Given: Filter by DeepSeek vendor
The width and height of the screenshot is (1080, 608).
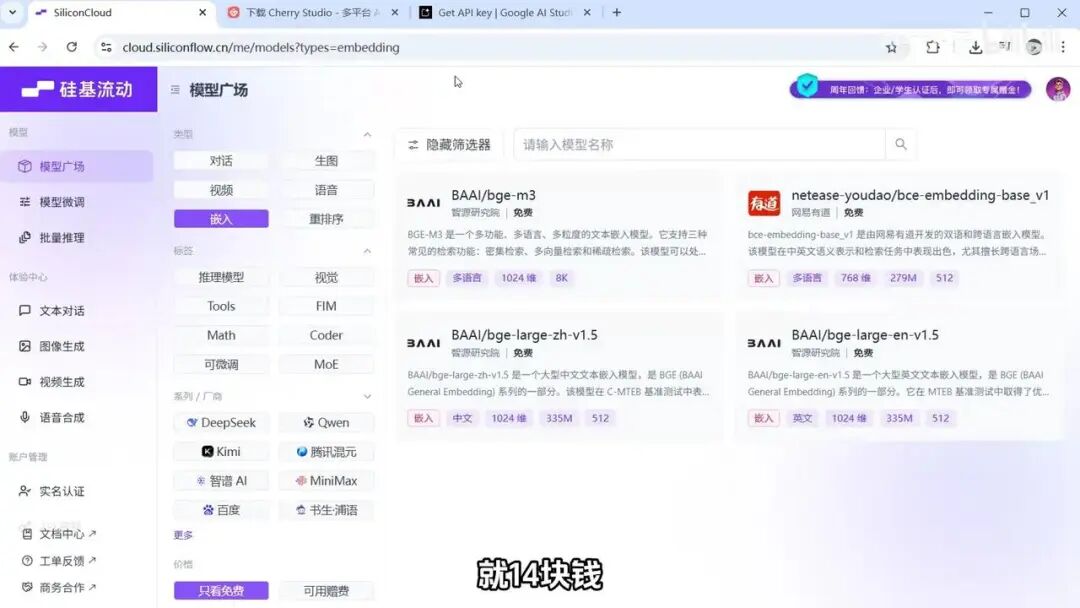Looking at the screenshot, I should [221, 423].
